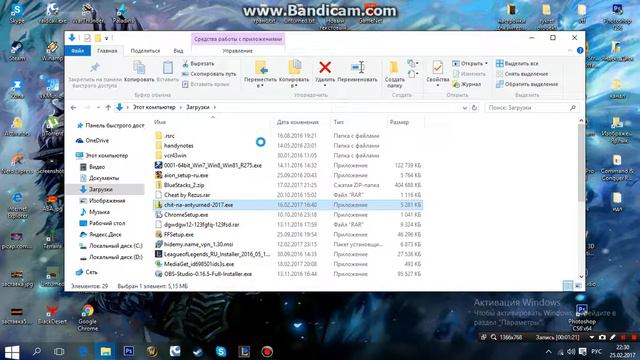Click Средства работы с приложениями tab header

[238, 39]
